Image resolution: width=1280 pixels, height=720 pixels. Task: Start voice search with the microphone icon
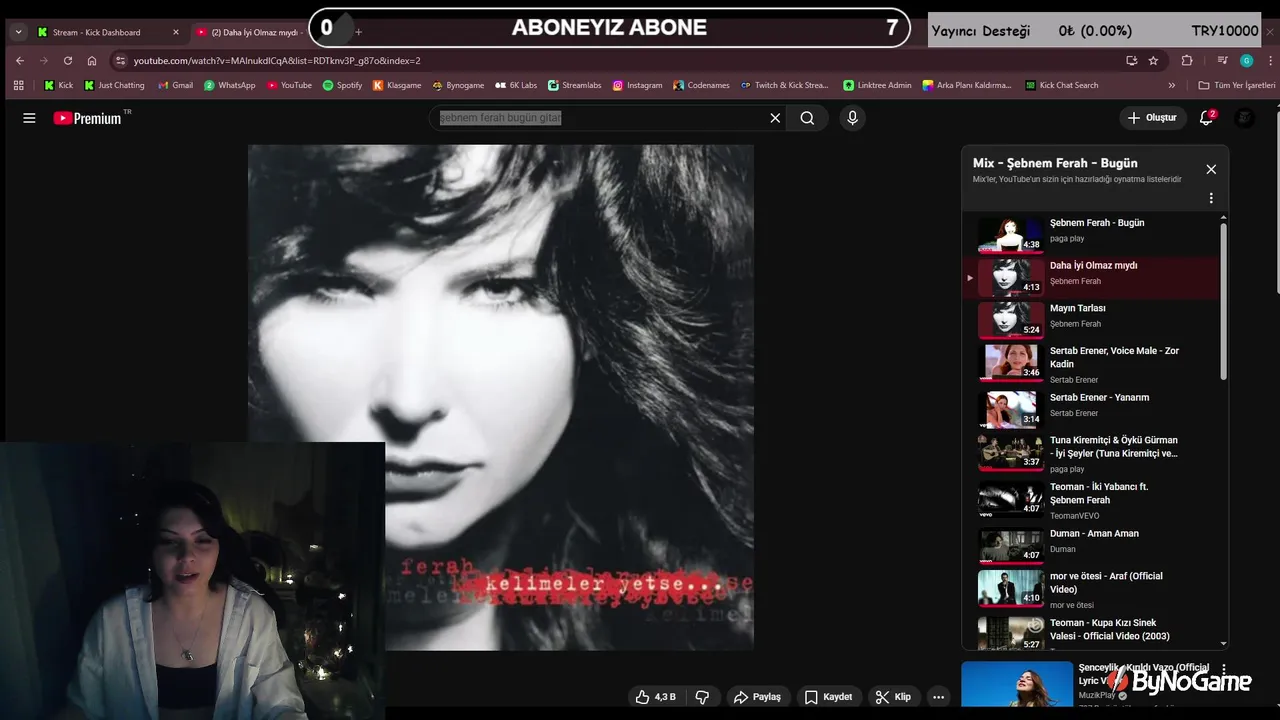point(852,118)
